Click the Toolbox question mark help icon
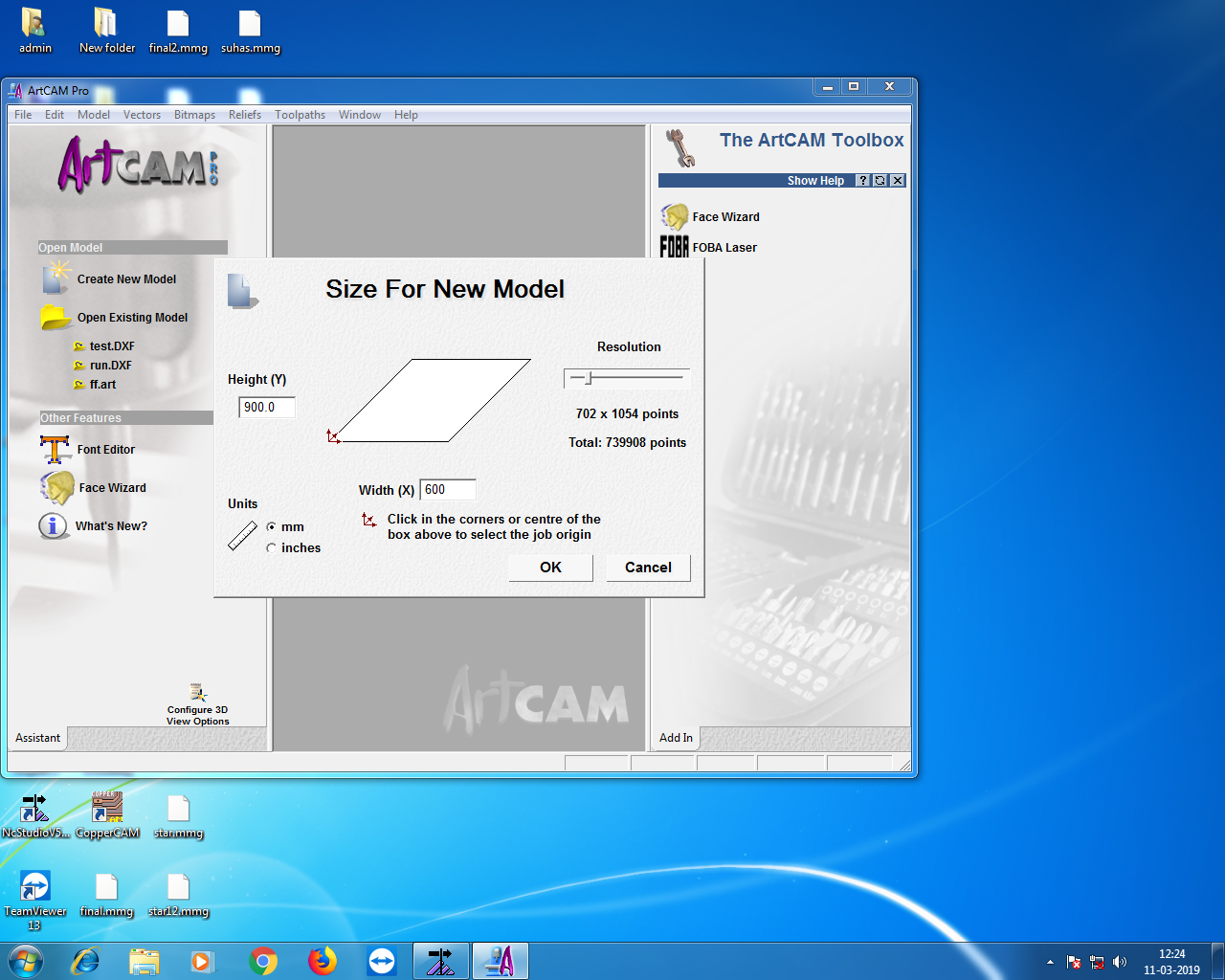 point(863,181)
